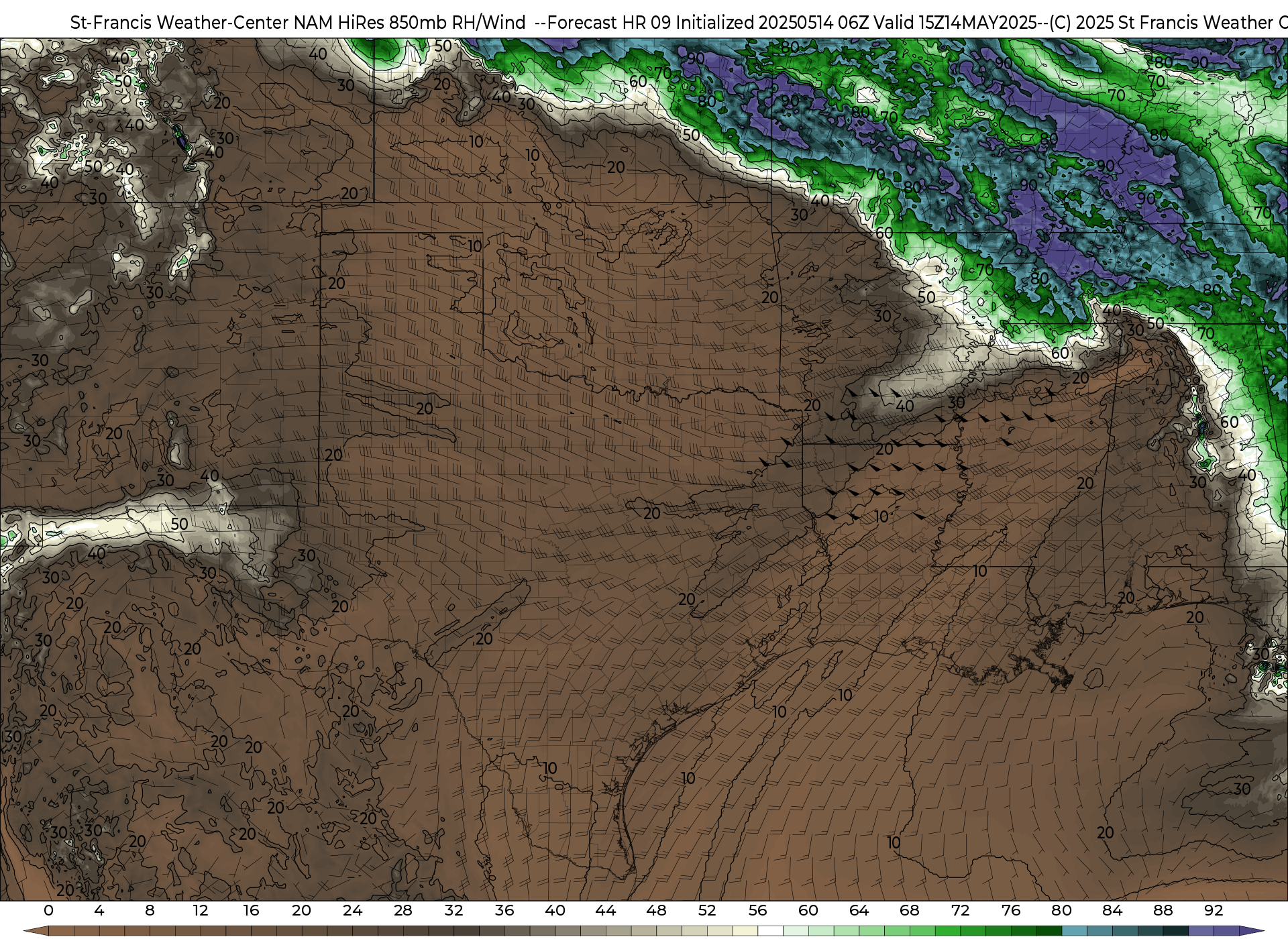Click the 'NAM HiRes 850mb RH/Wind' title text

point(409,23)
